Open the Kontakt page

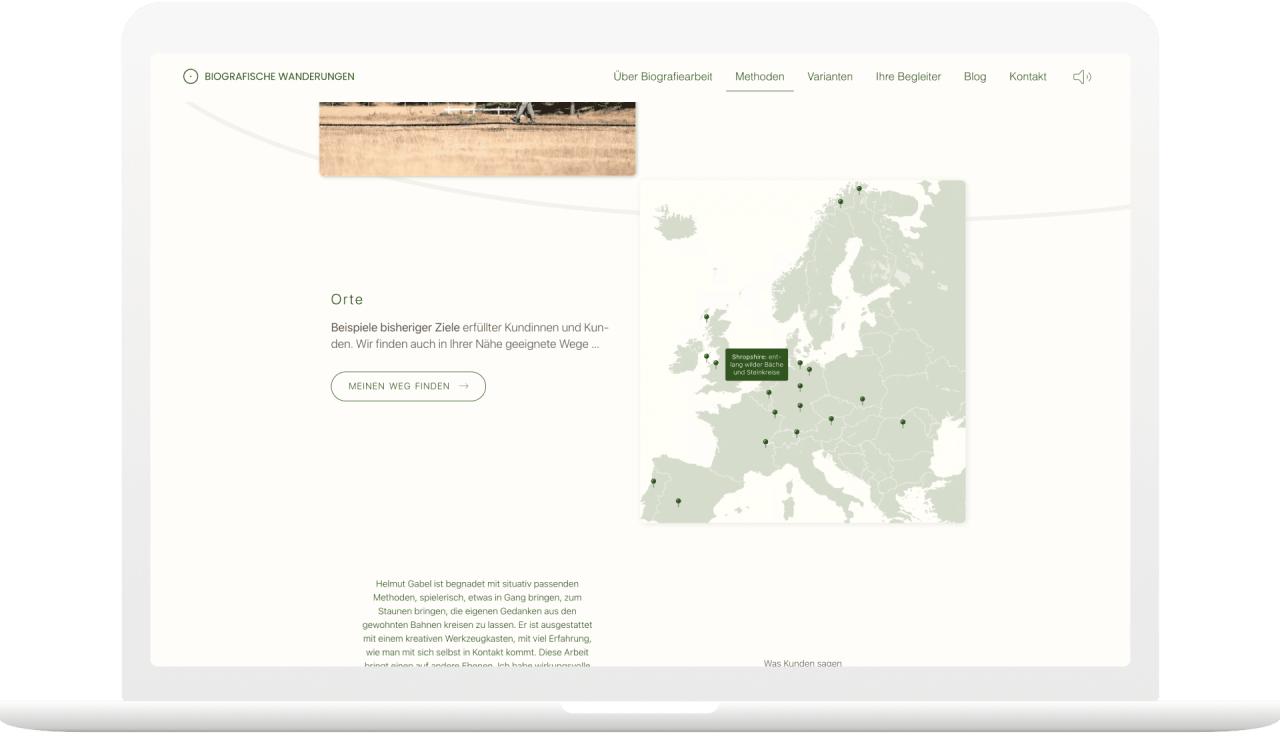(x=1028, y=76)
